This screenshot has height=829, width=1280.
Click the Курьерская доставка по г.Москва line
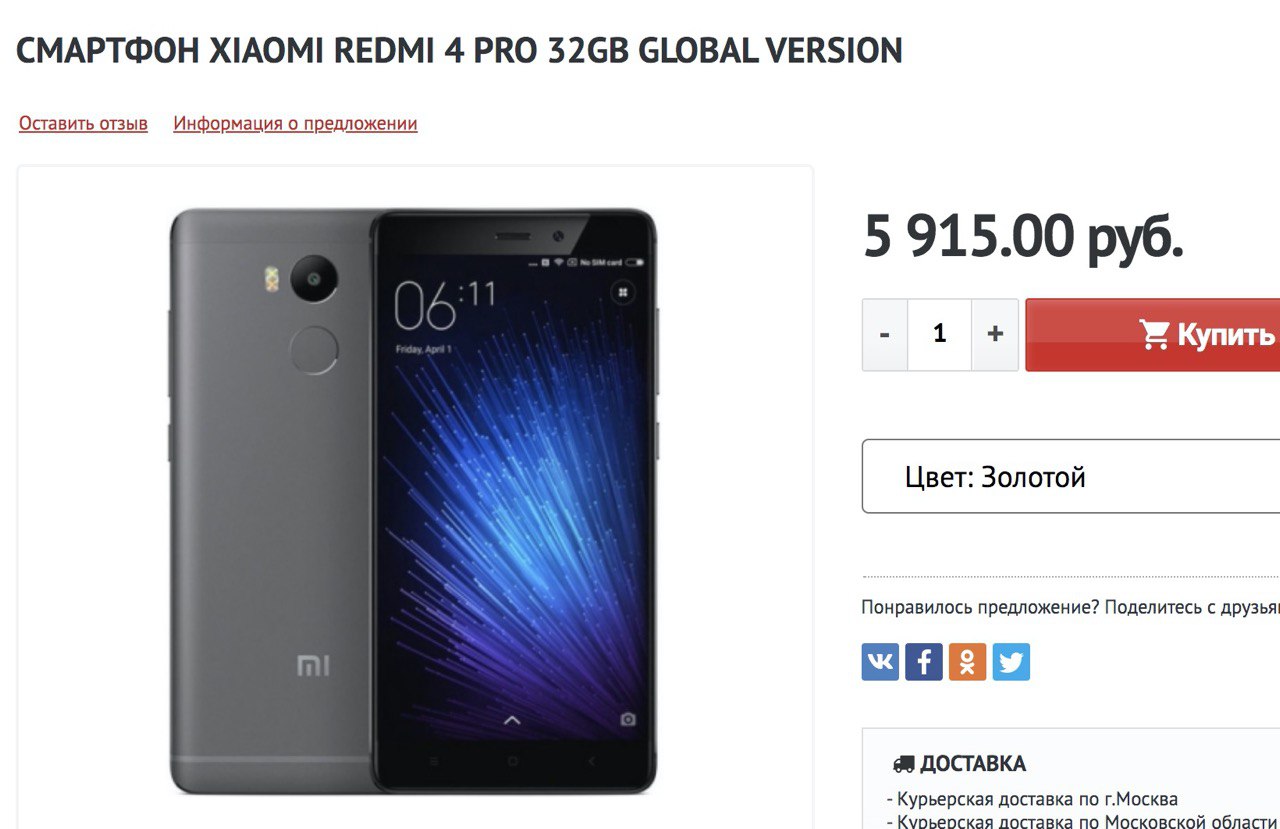click(x=1032, y=799)
